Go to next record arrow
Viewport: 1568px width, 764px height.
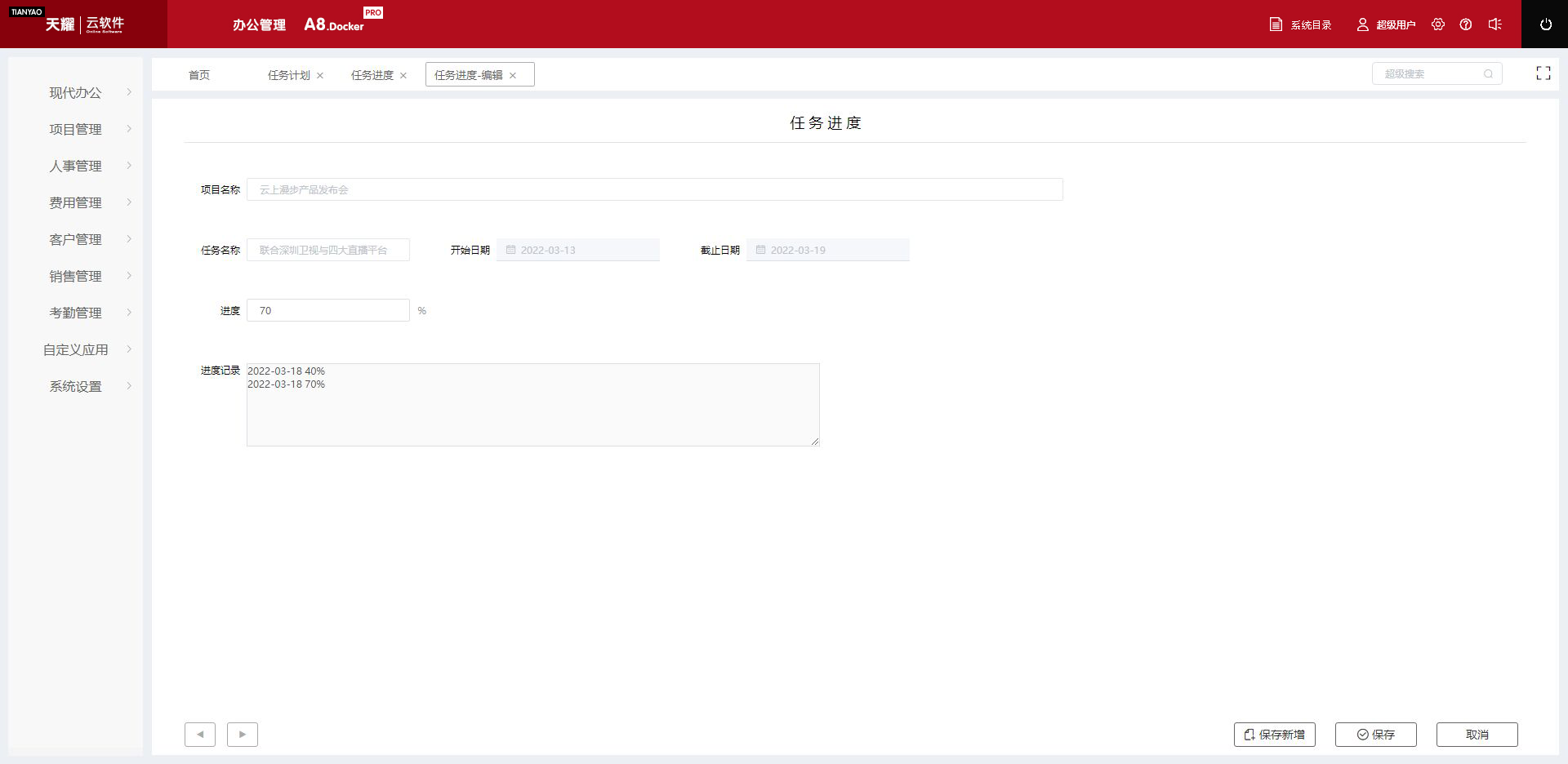click(x=243, y=735)
